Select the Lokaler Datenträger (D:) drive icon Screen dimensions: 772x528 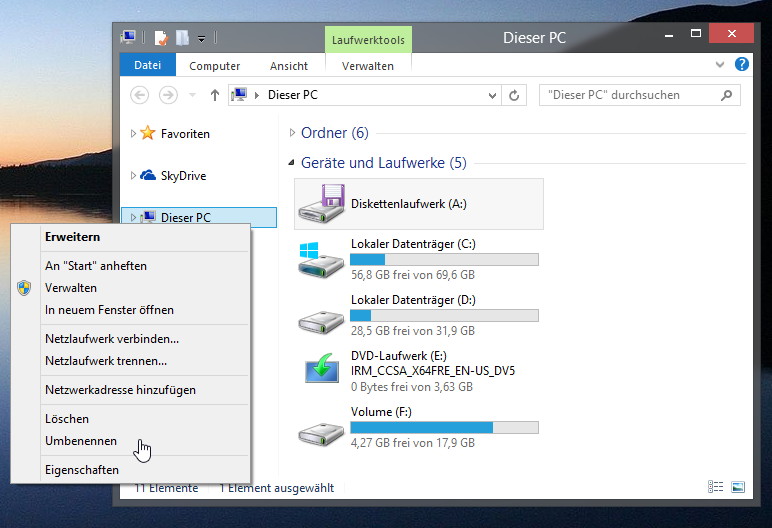pyautogui.click(x=321, y=322)
